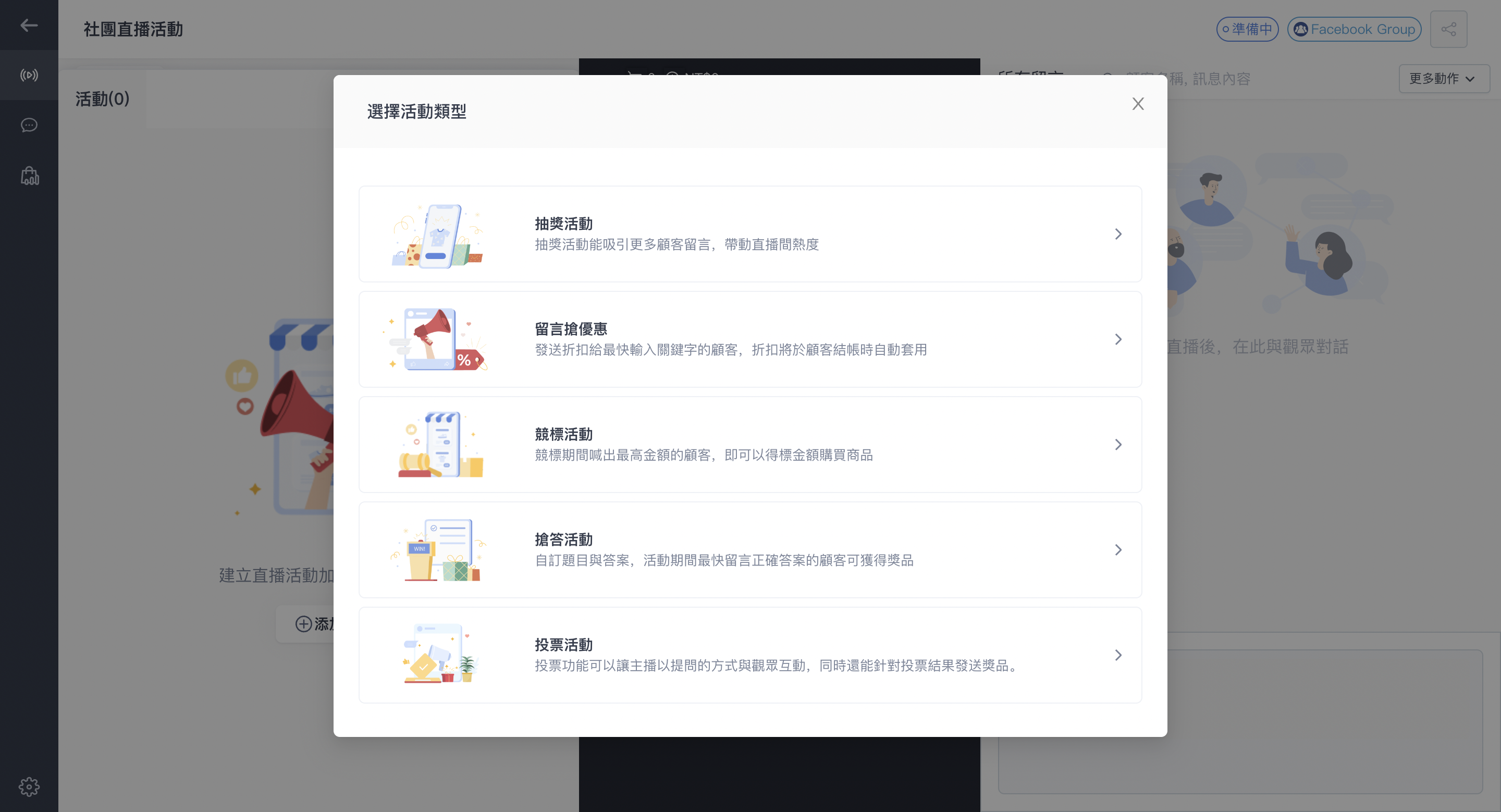Click the back arrow in the sidebar
The height and width of the screenshot is (812, 1501).
(29, 25)
